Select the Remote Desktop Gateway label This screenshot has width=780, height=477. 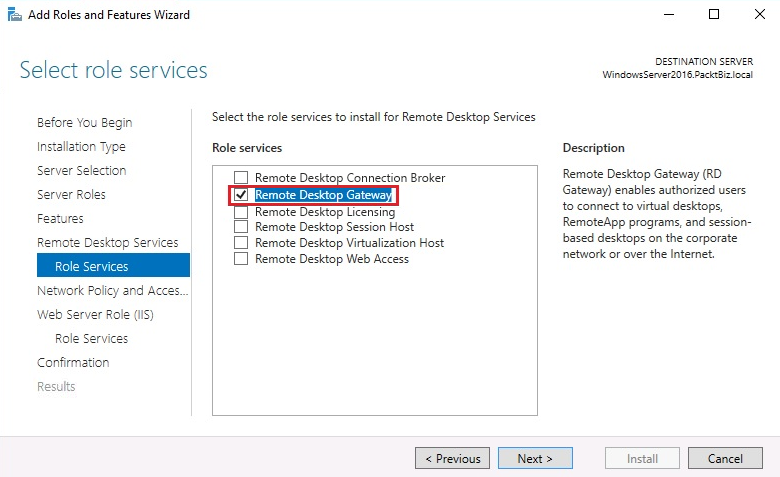coord(323,195)
